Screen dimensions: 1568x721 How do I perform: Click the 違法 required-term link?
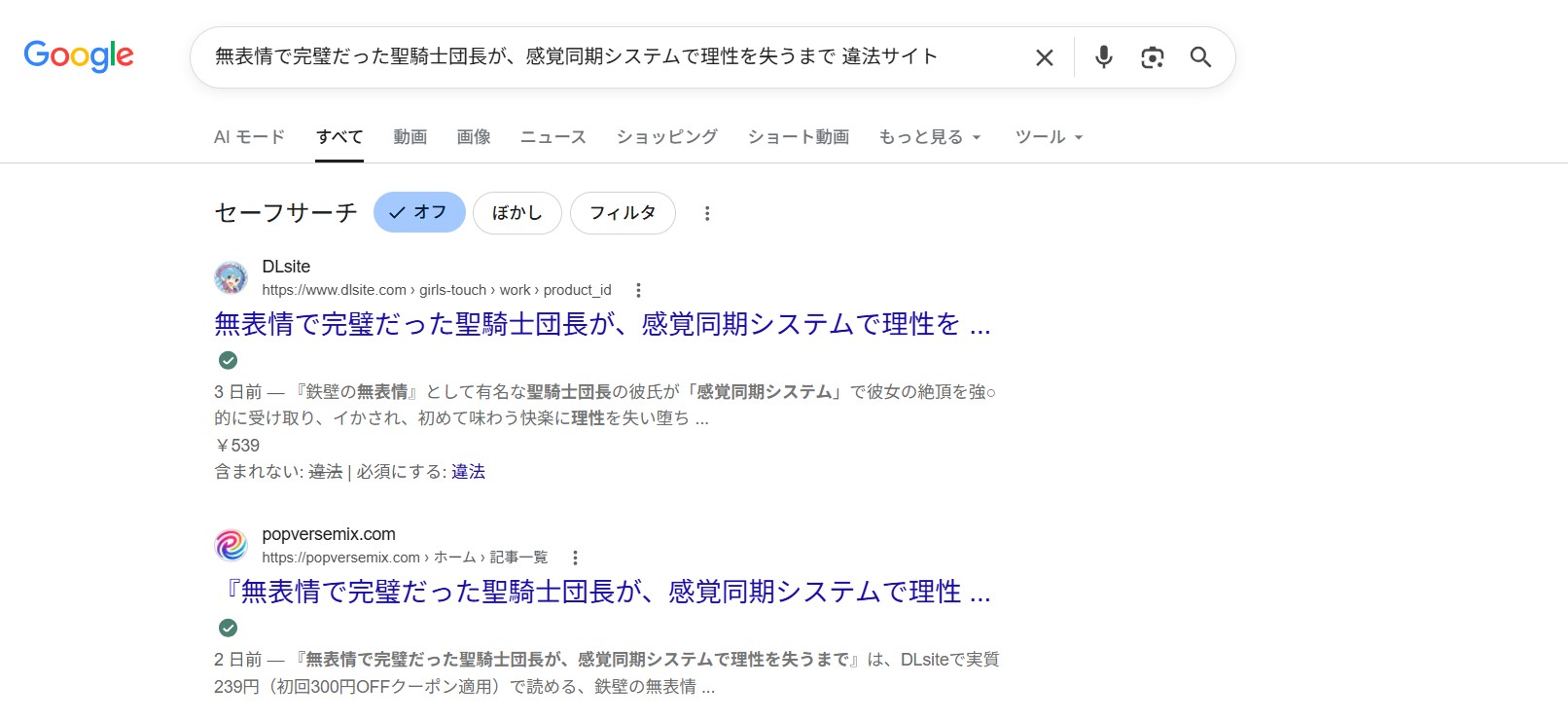[x=468, y=472]
